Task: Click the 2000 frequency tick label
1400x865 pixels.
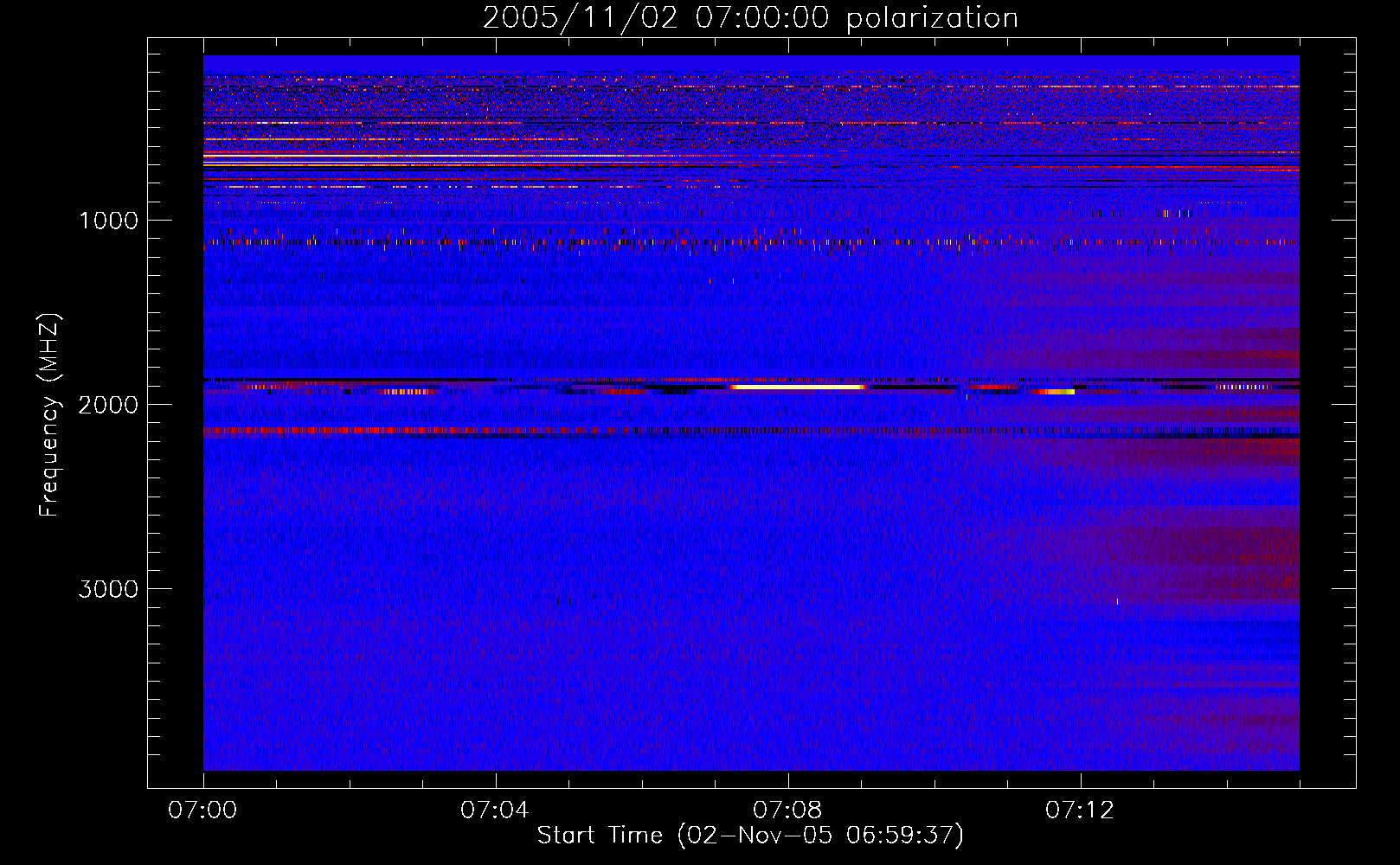Action: (108, 405)
